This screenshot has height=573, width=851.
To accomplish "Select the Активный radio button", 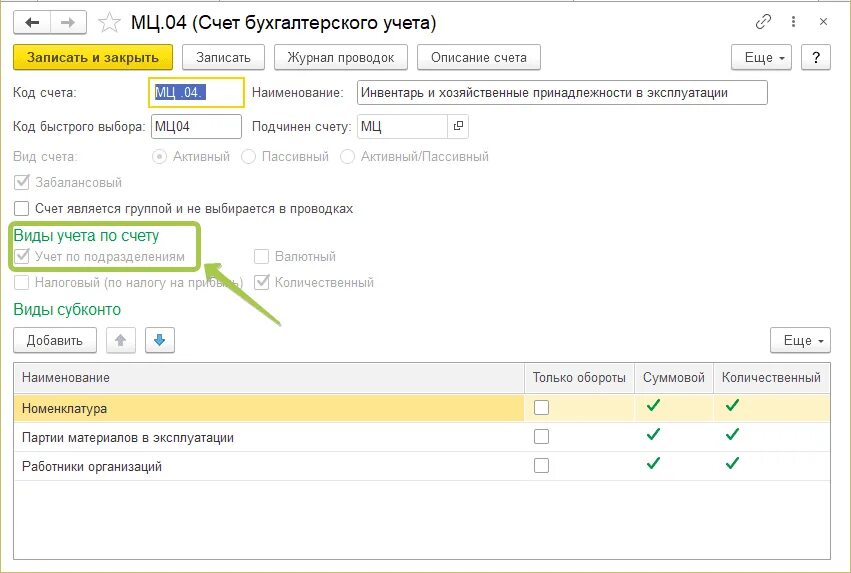I will coord(159,157).
